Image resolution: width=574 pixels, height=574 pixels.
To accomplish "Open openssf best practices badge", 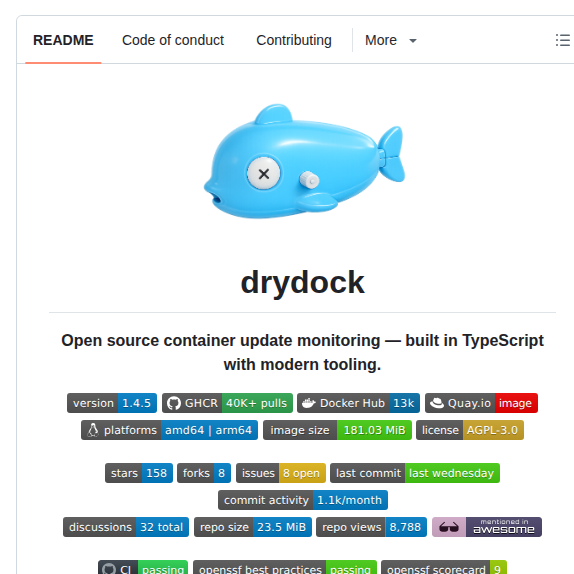I will 285,567.
